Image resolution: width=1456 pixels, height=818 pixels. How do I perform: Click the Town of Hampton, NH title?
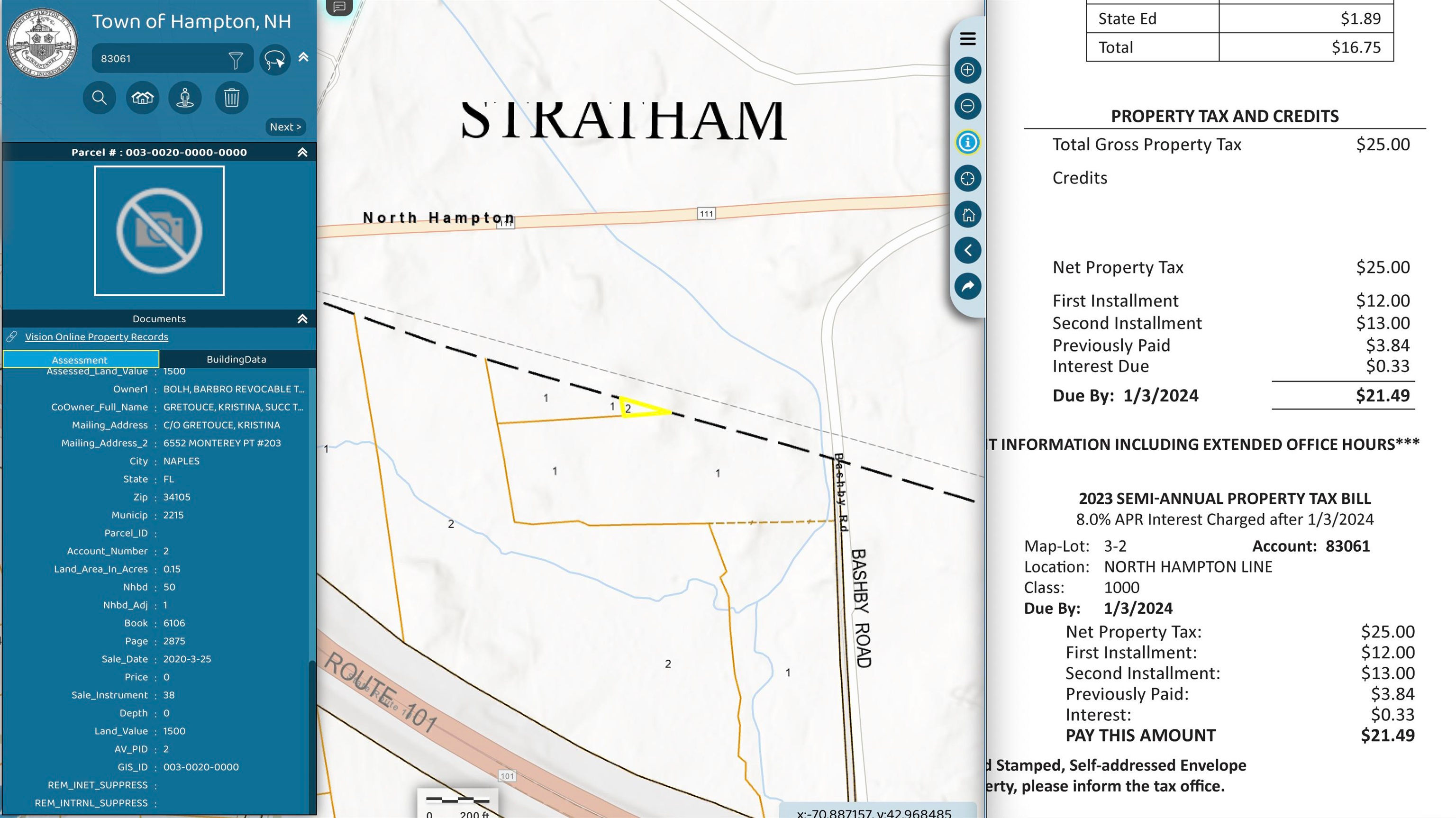point(191,21)
